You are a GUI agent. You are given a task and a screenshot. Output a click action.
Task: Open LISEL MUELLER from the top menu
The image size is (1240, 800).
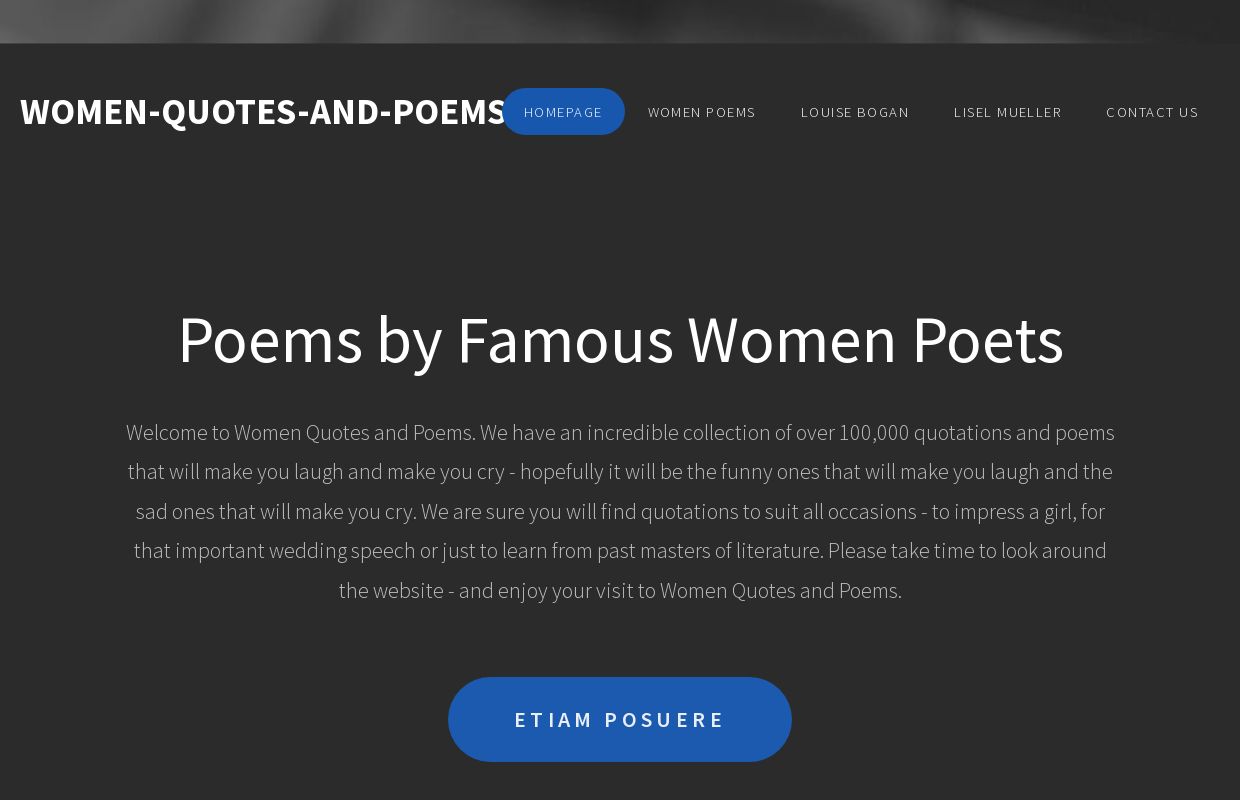(1008, 112)
